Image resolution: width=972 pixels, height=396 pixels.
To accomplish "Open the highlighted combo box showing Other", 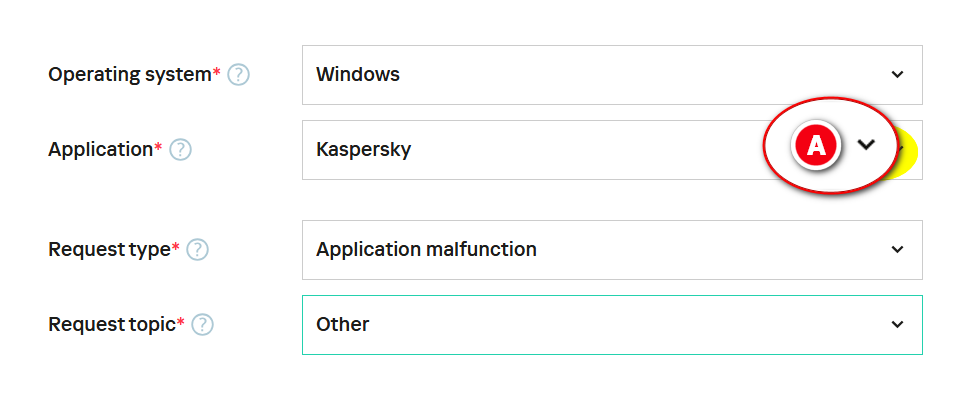I will (x=612, y=325).
